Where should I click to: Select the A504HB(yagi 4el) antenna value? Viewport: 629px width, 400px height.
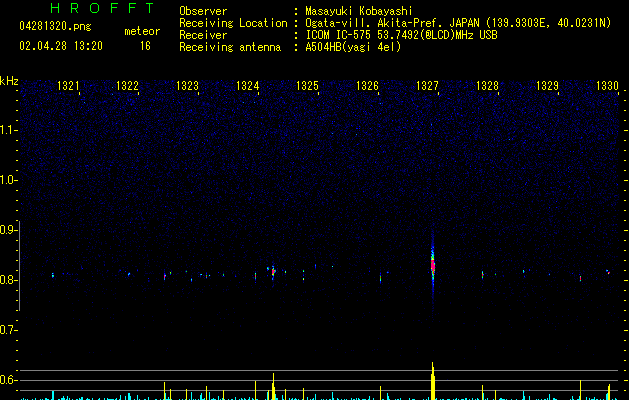click(353, 47)
